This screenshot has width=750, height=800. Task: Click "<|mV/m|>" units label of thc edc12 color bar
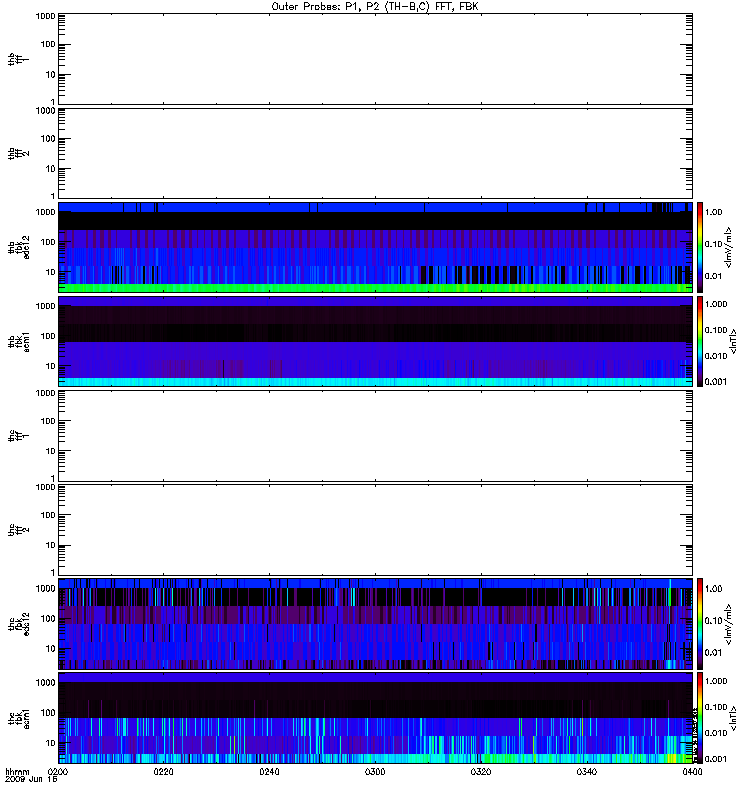tap(728, 624)
